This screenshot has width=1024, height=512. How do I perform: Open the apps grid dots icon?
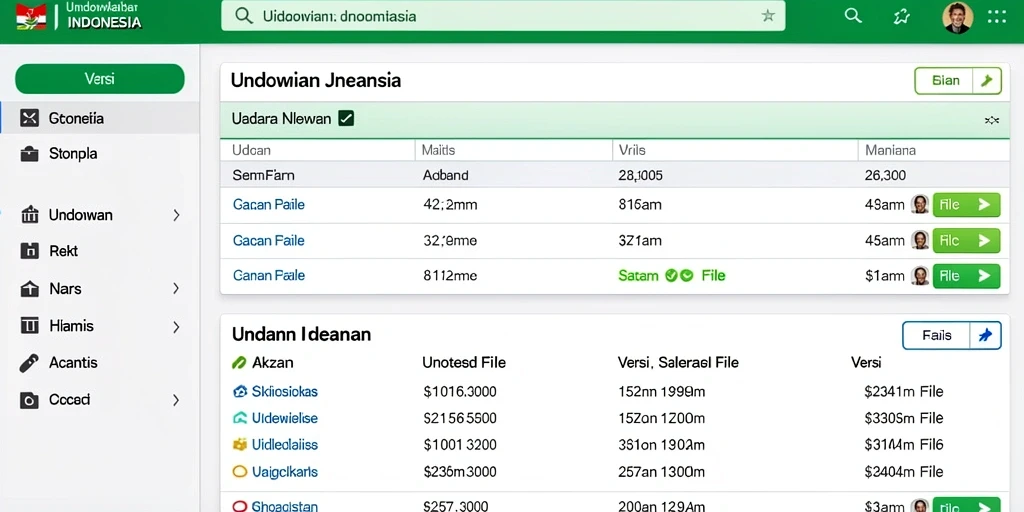coord(997,17)
